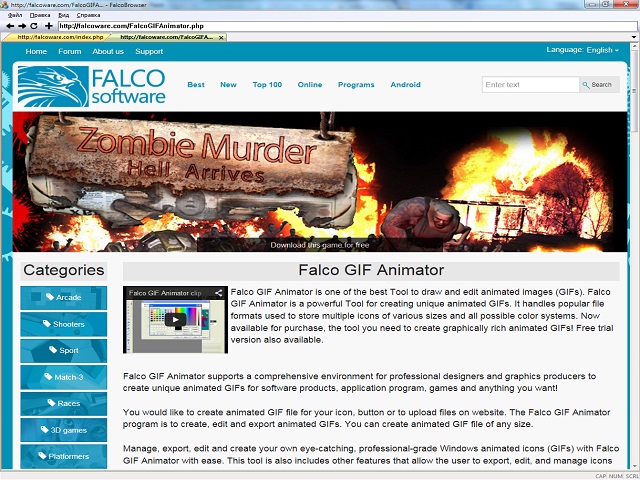Close the FalcoGIFAnimator tab with its X

click(221, 37)
